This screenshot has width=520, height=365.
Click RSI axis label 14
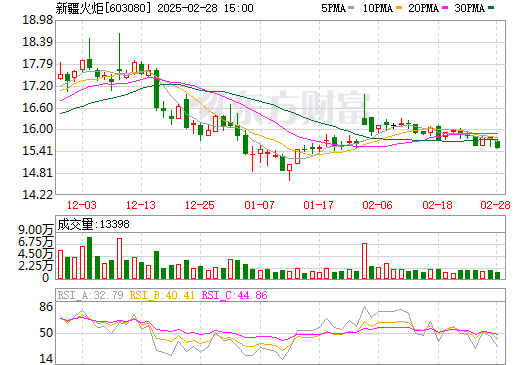click(46, 359)
